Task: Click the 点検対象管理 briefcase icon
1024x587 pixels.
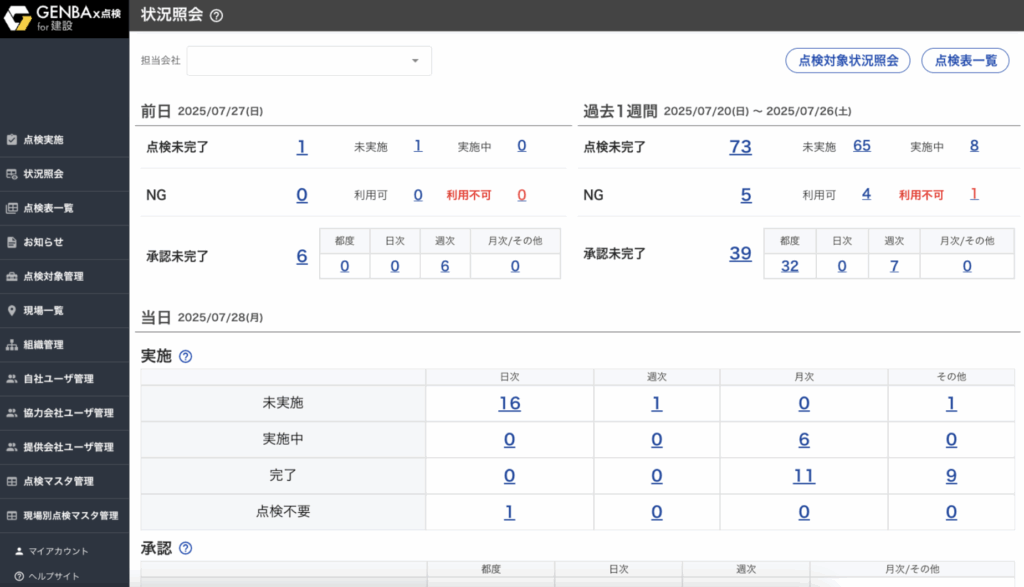Action: (12, 276)
